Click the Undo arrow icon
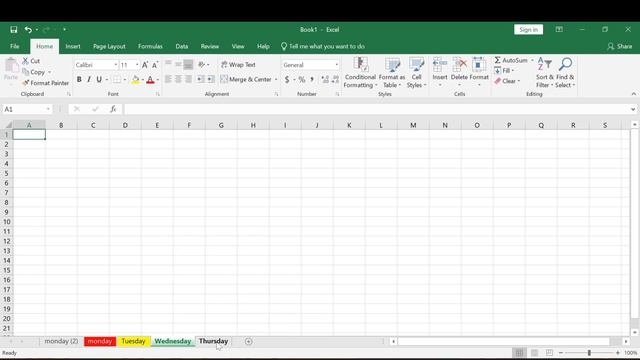This screenshot has height=360, width=640. (x=28, y=29)
